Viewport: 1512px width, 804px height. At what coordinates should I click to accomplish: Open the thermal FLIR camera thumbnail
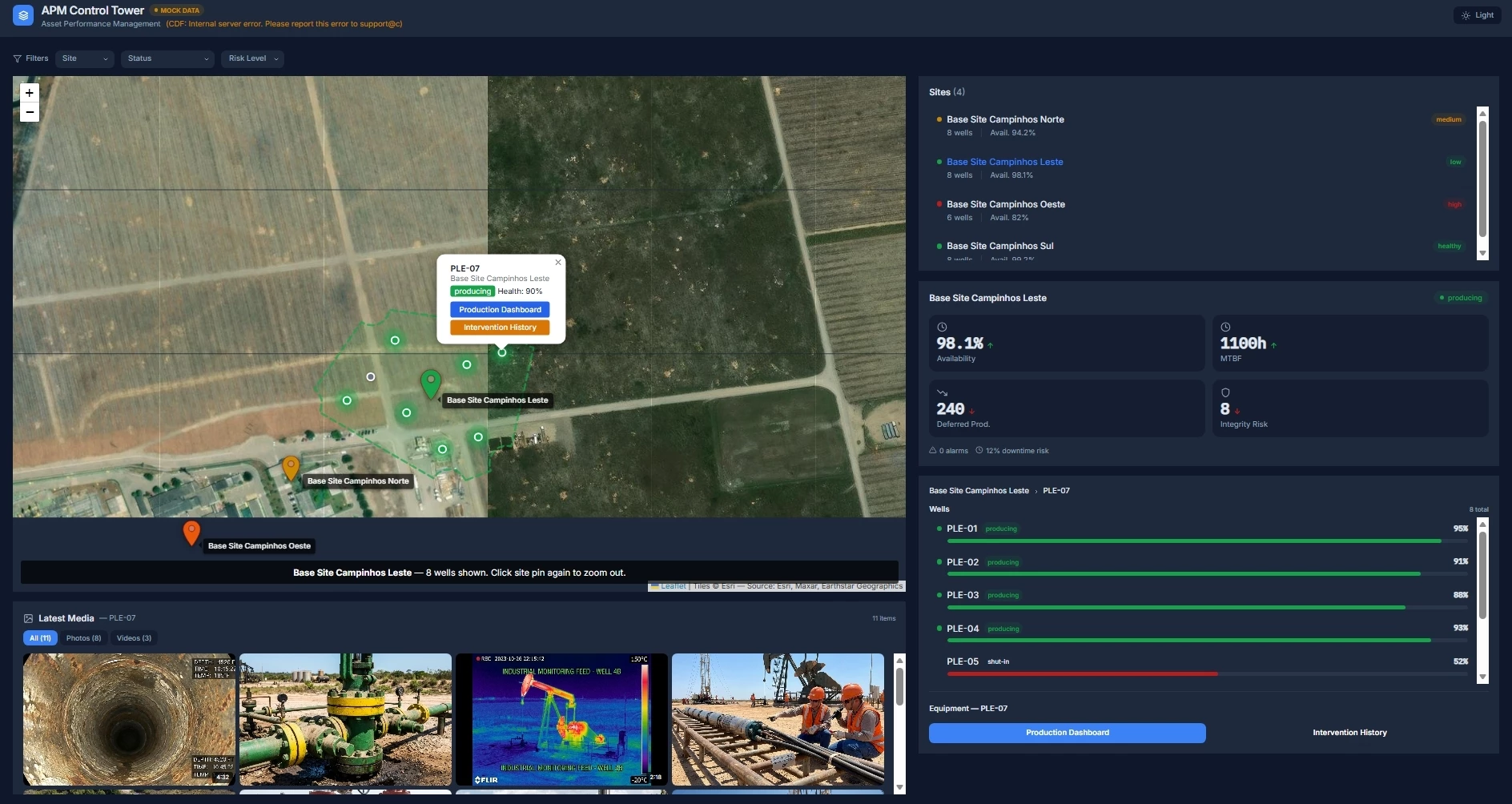[561, 719]
